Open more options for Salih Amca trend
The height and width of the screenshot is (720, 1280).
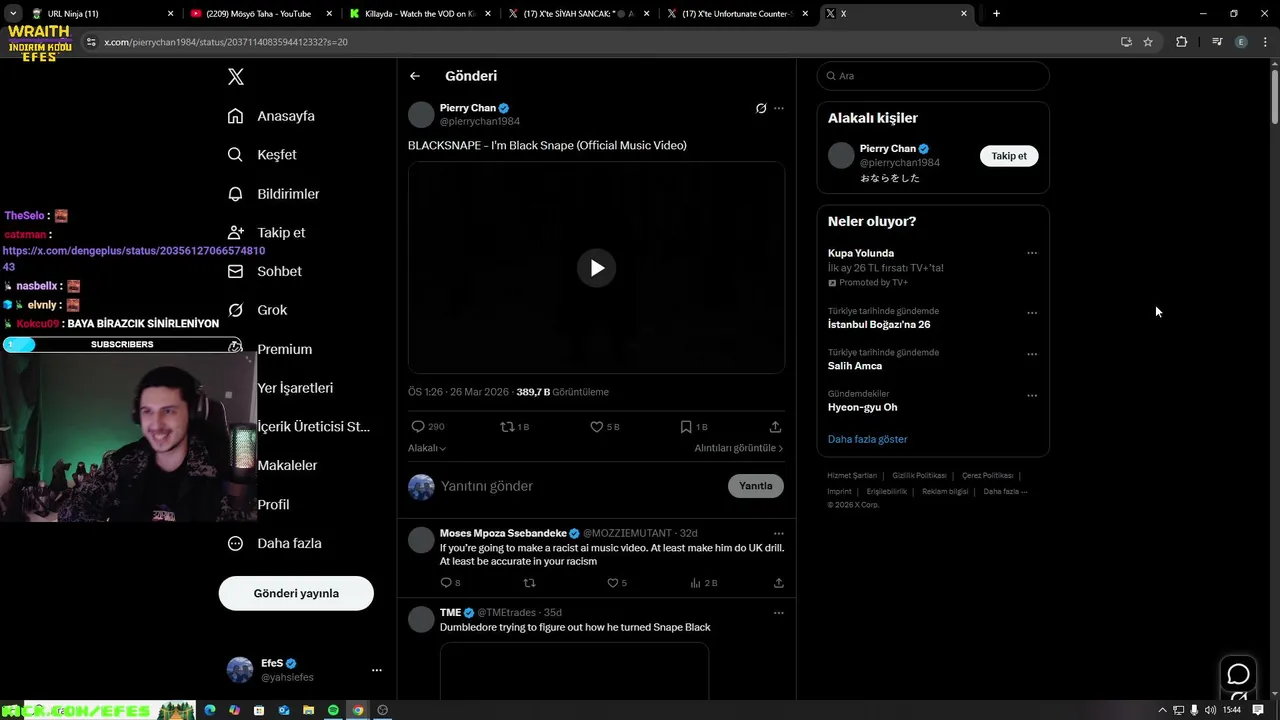(1032, 354)
